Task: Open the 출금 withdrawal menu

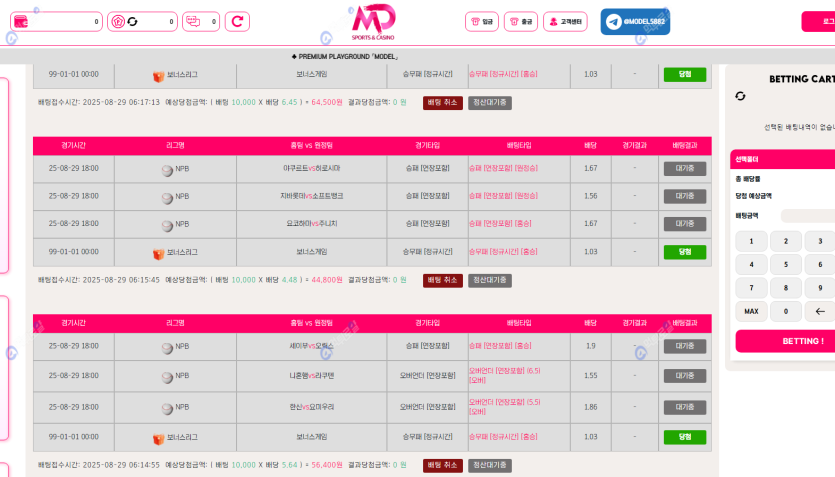Action: 520,21
